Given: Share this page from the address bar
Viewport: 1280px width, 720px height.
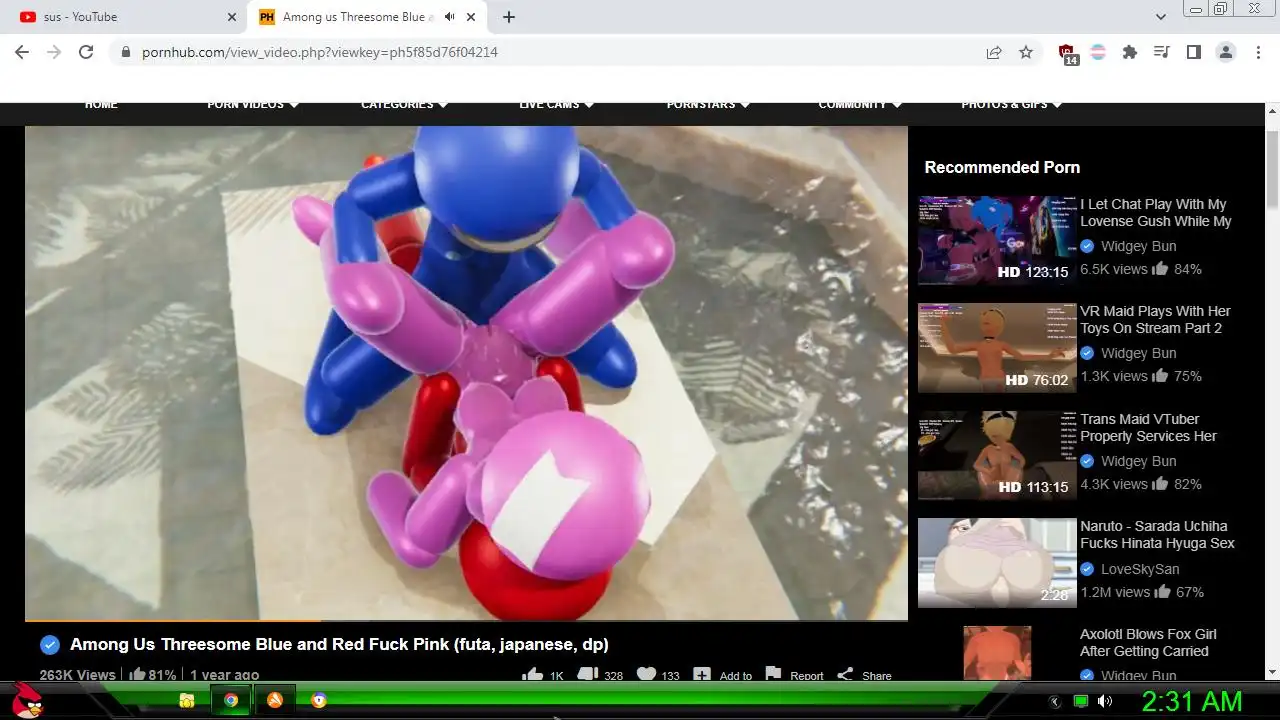Looking at the screenshot, I should (x=994, y=52).
